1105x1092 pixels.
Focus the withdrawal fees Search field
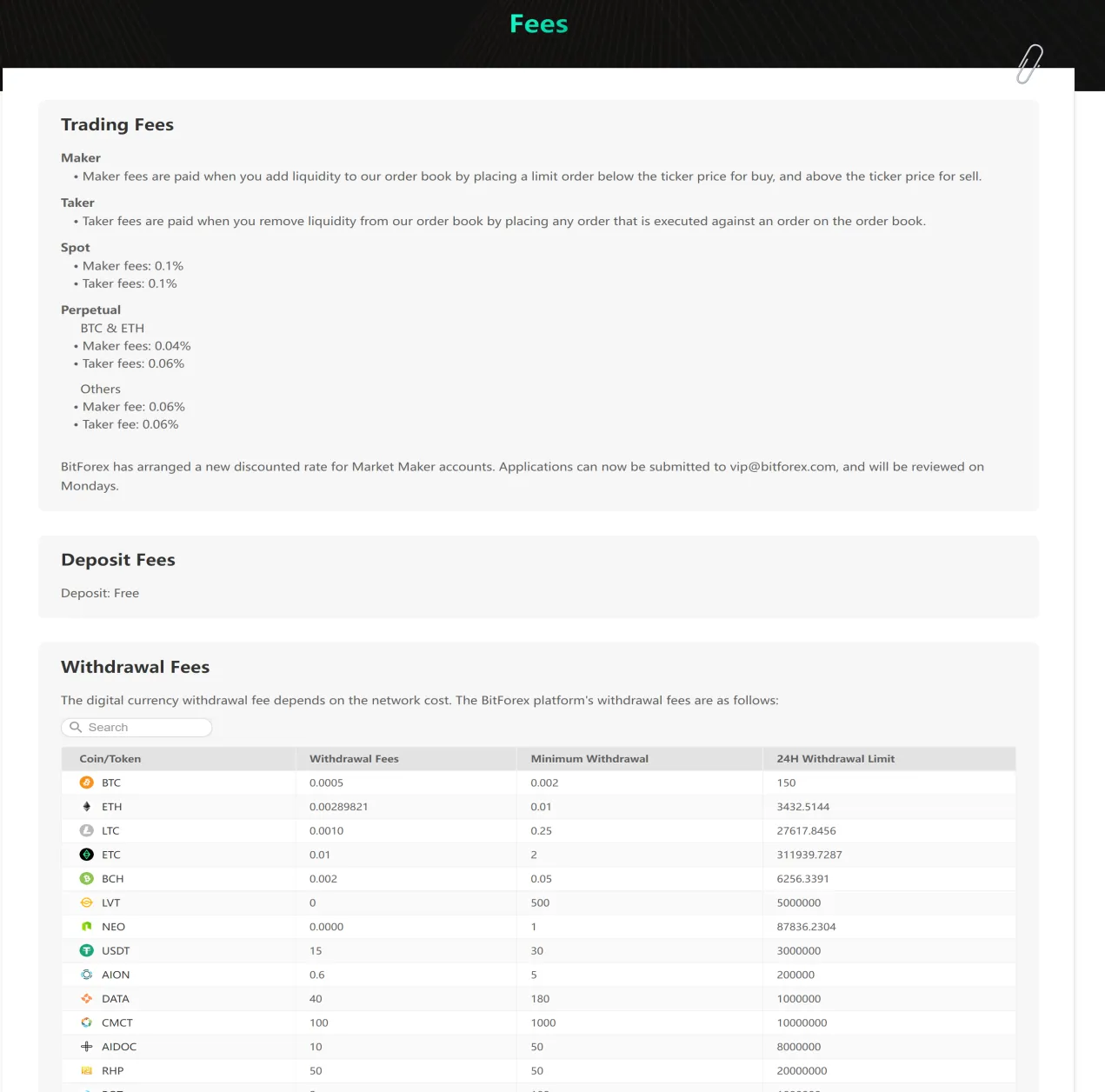pyautogui.click(x=136, y=727)
